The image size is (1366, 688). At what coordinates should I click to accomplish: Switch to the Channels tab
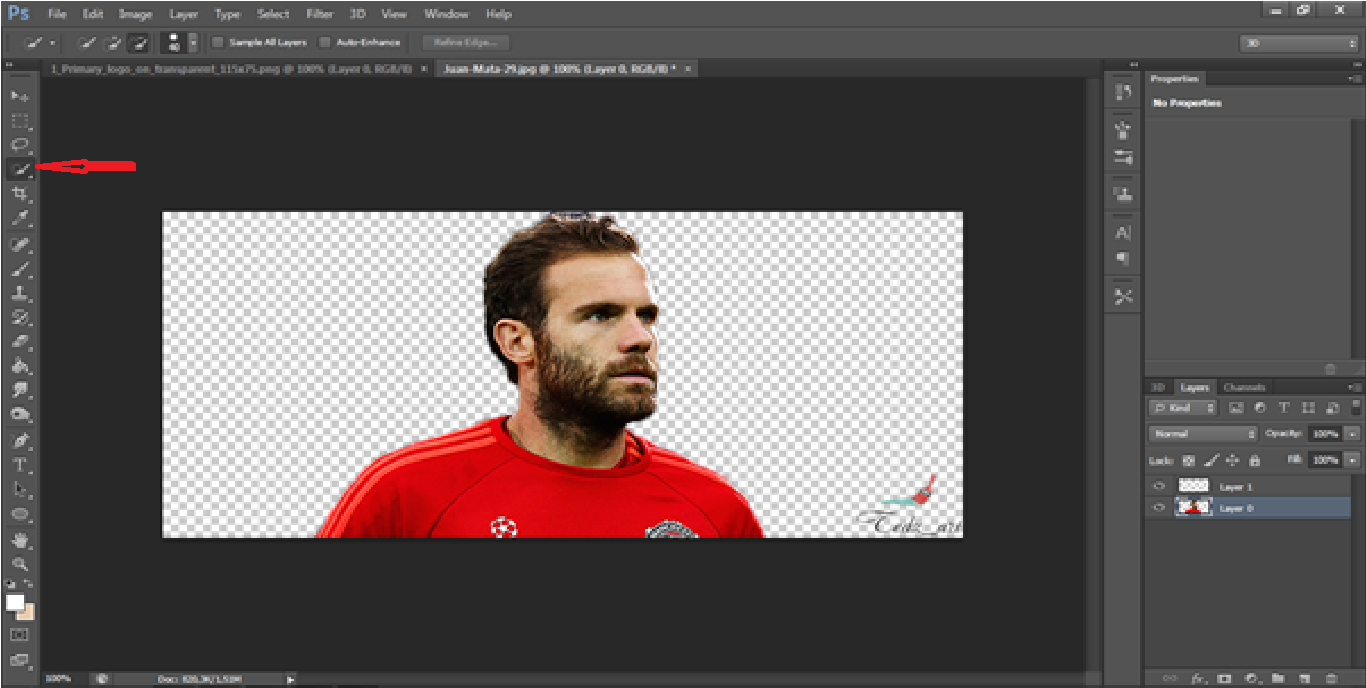point(1244,387)
